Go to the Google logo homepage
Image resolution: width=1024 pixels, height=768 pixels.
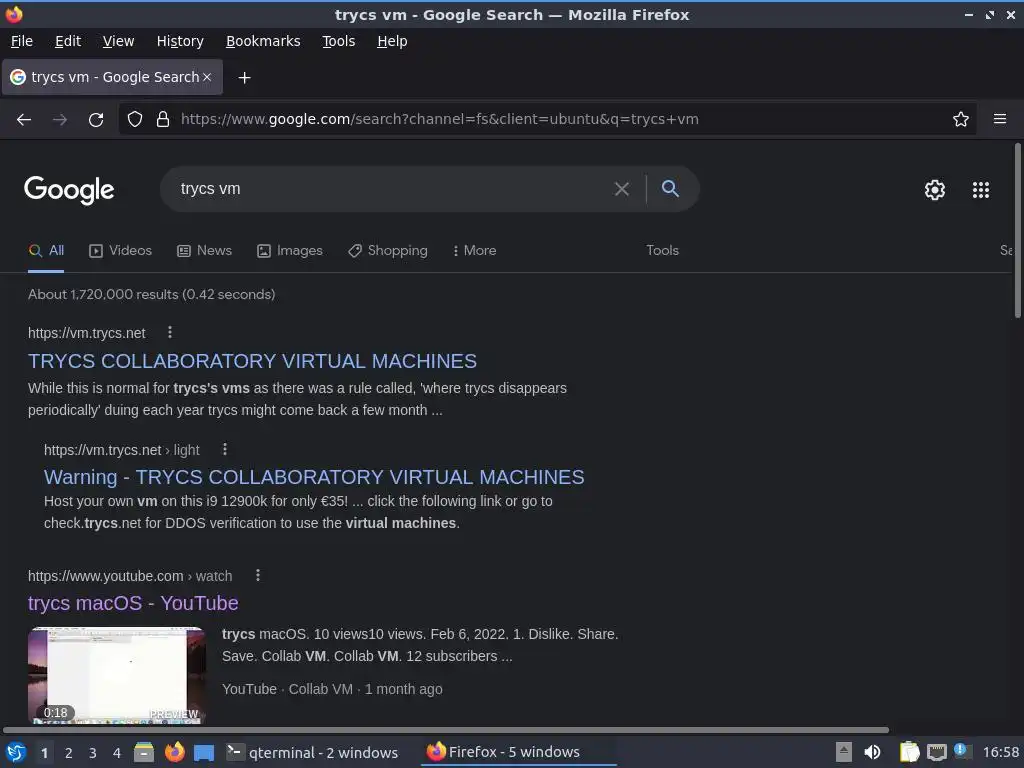tap(69, 190)
